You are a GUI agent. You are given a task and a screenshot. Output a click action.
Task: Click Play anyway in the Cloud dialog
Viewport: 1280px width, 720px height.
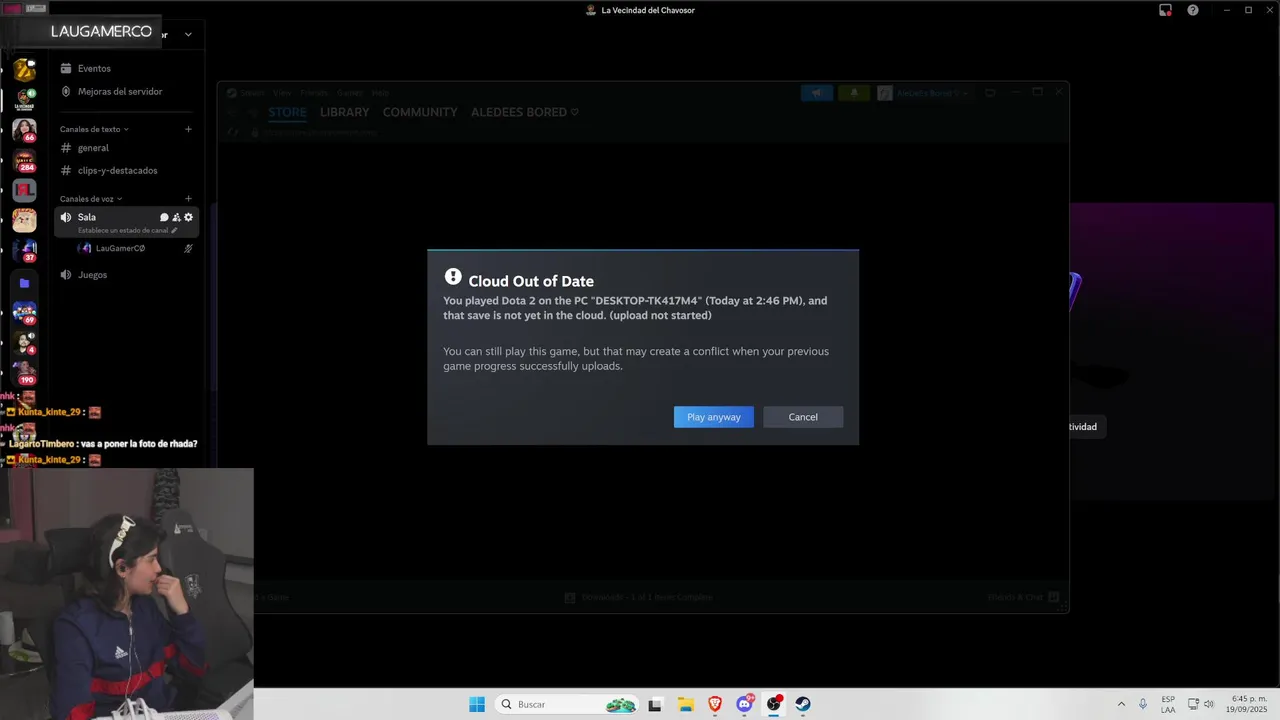click(714, 417)
